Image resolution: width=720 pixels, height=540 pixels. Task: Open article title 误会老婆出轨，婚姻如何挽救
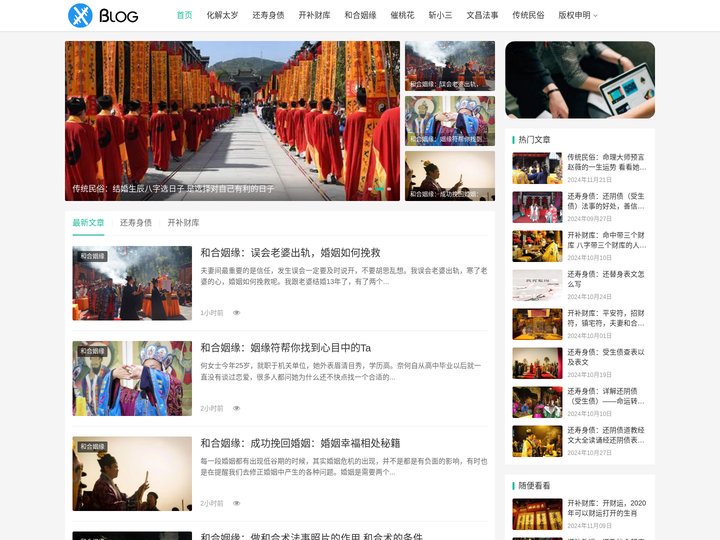click(290, 253)
